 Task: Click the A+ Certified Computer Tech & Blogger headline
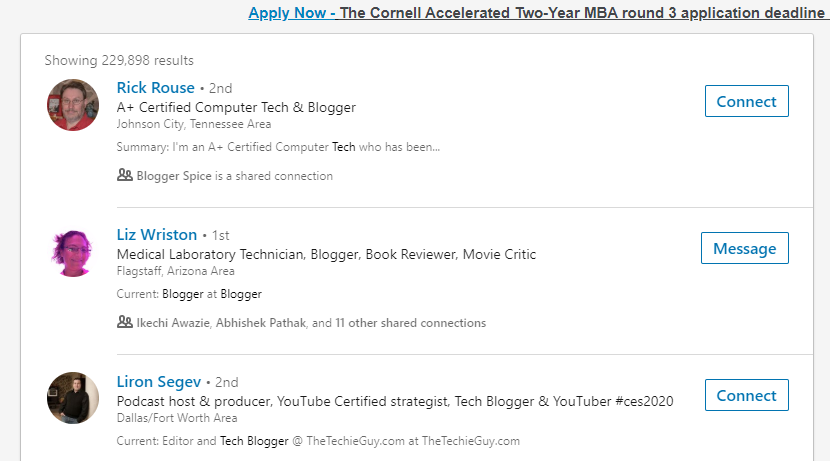(236, 107)
